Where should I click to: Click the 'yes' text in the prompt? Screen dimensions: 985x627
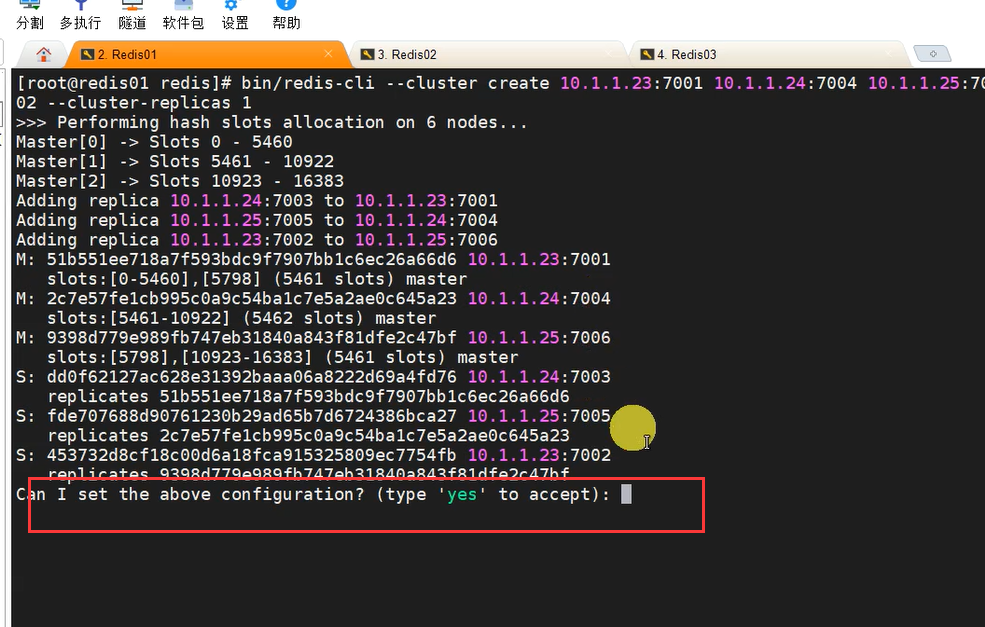point(462,495)
